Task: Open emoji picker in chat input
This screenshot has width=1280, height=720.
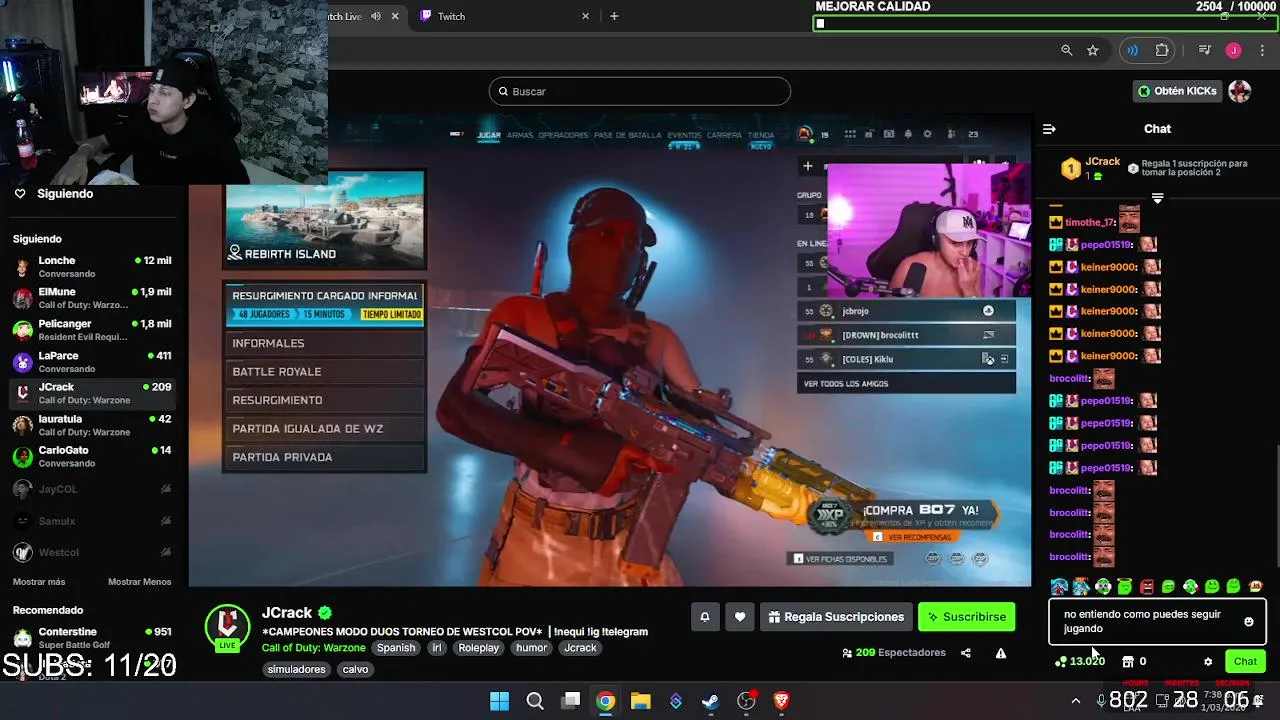Action: pos(1248,622)
